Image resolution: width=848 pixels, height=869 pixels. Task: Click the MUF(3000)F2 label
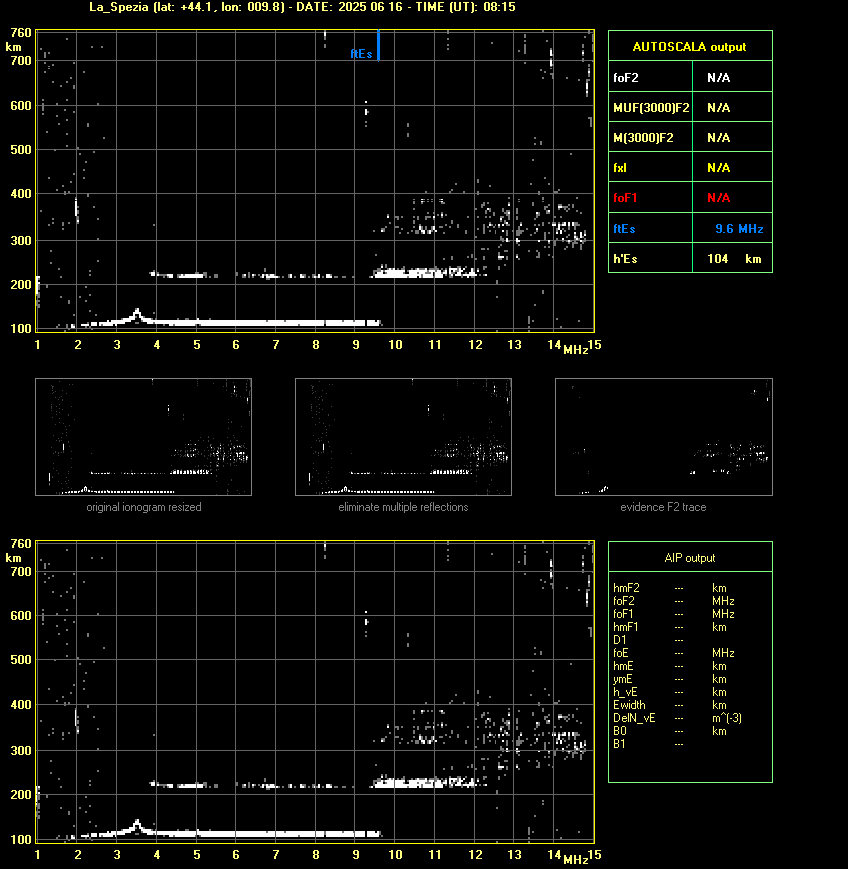click(x=651, y=108)
